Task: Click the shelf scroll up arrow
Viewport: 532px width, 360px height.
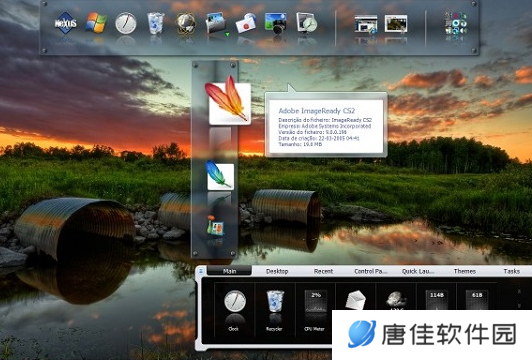Action: point(519,291)
